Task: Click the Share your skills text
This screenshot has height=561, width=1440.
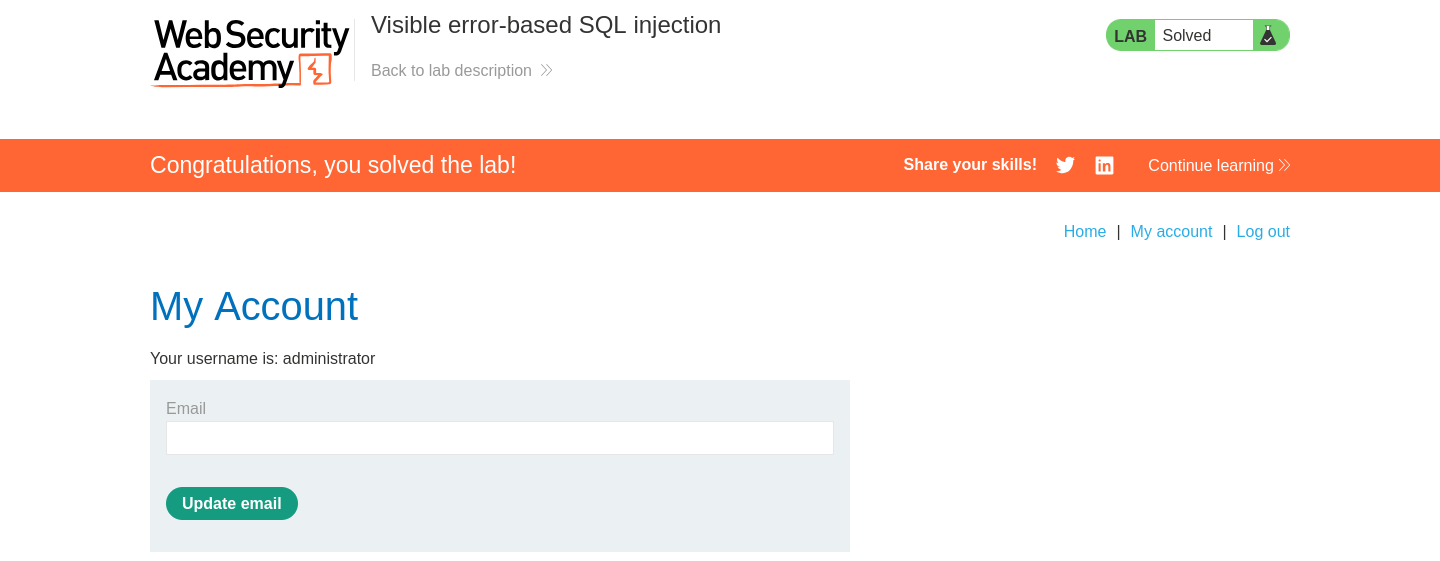Action: [970, 165]
